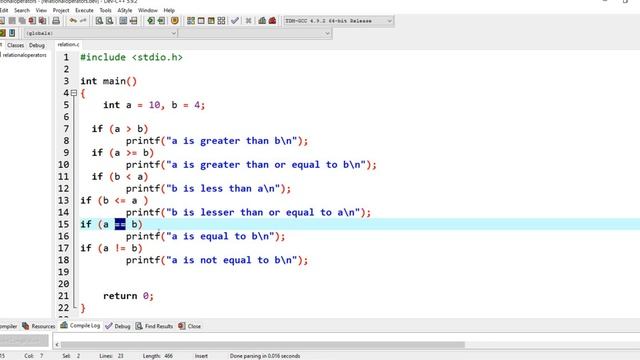Switch to the Classes sidebar tab
Screen dimensions: 640x360
point(16,45)
